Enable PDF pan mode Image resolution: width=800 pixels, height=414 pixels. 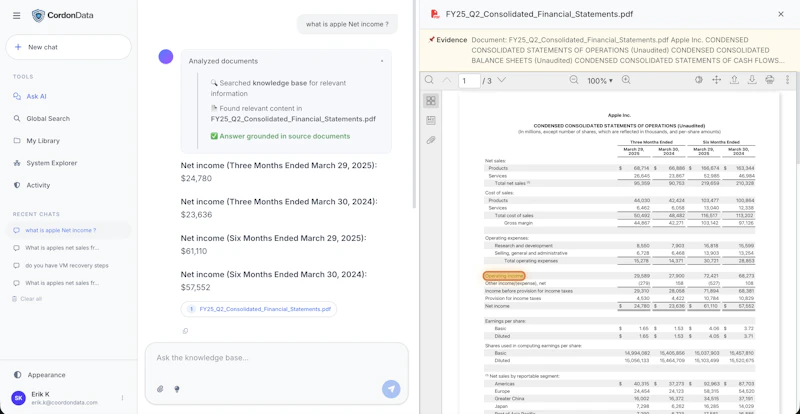[716, 80]
